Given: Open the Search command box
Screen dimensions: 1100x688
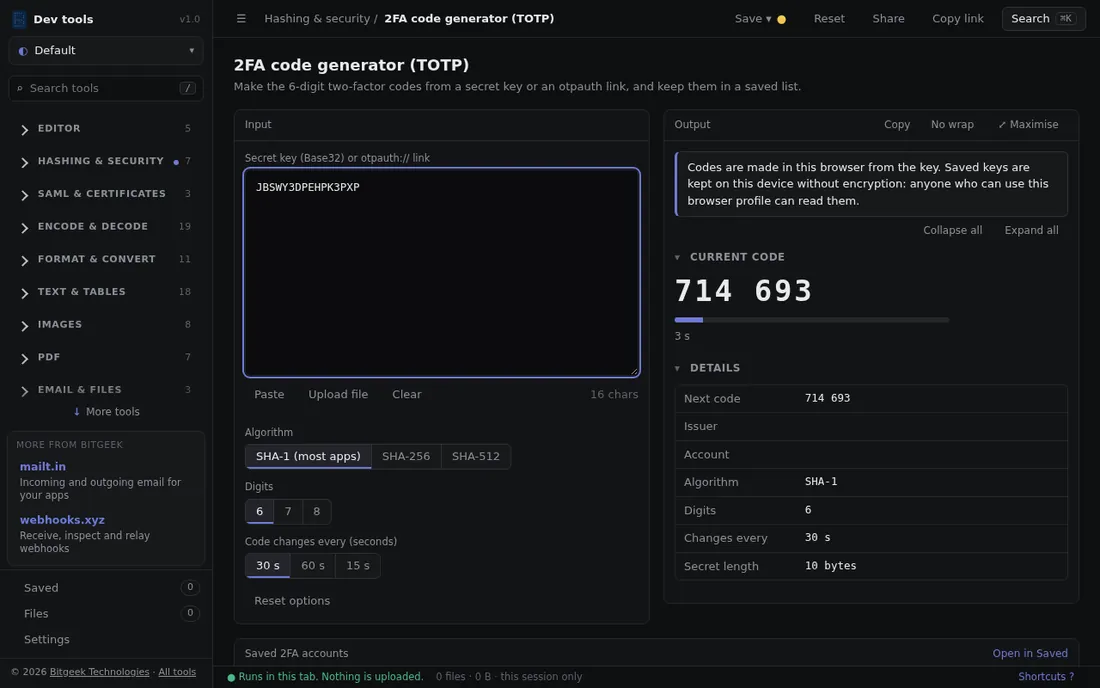Looking at the screenshot, I should tap(1043, 19).
